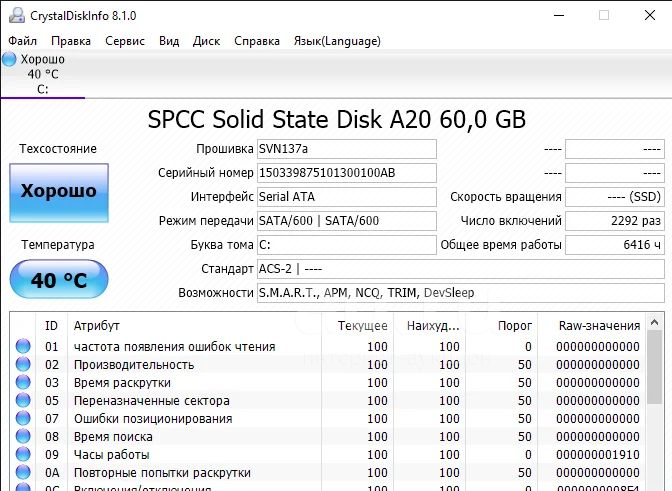Click the Текущее column header

pos(357,326)
